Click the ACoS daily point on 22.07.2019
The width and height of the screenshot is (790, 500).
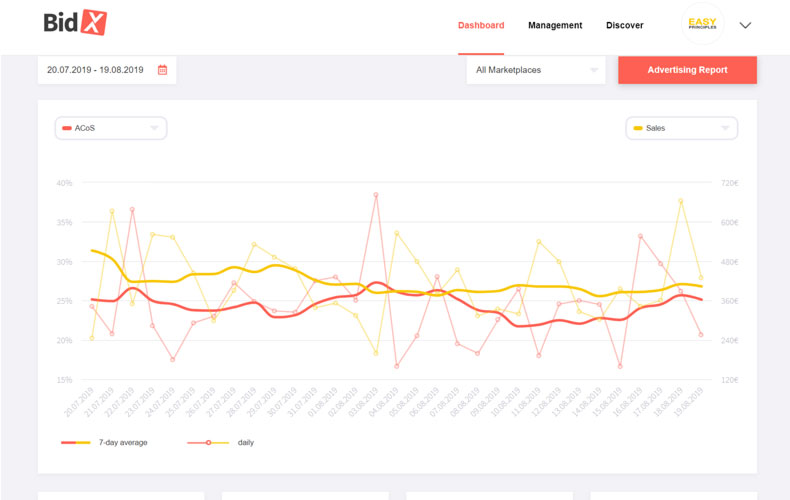(x=132, y=209)
